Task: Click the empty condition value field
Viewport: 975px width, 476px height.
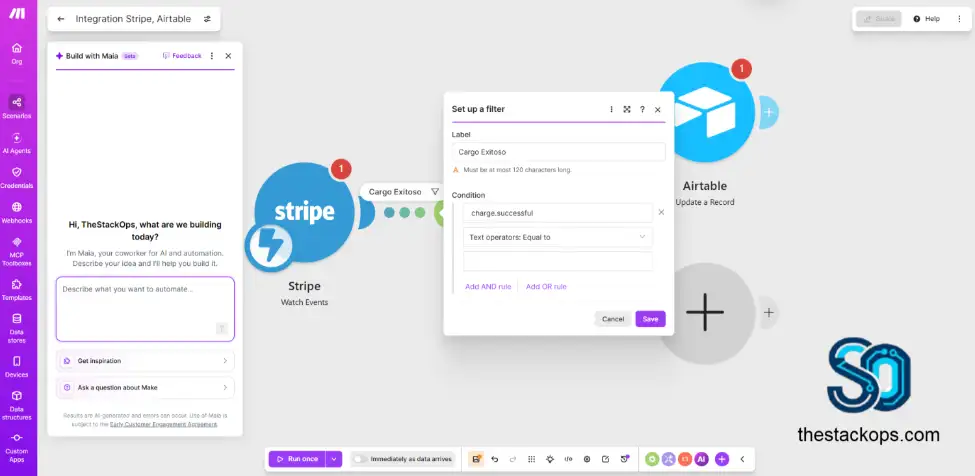Action: (x=558, y=261)
